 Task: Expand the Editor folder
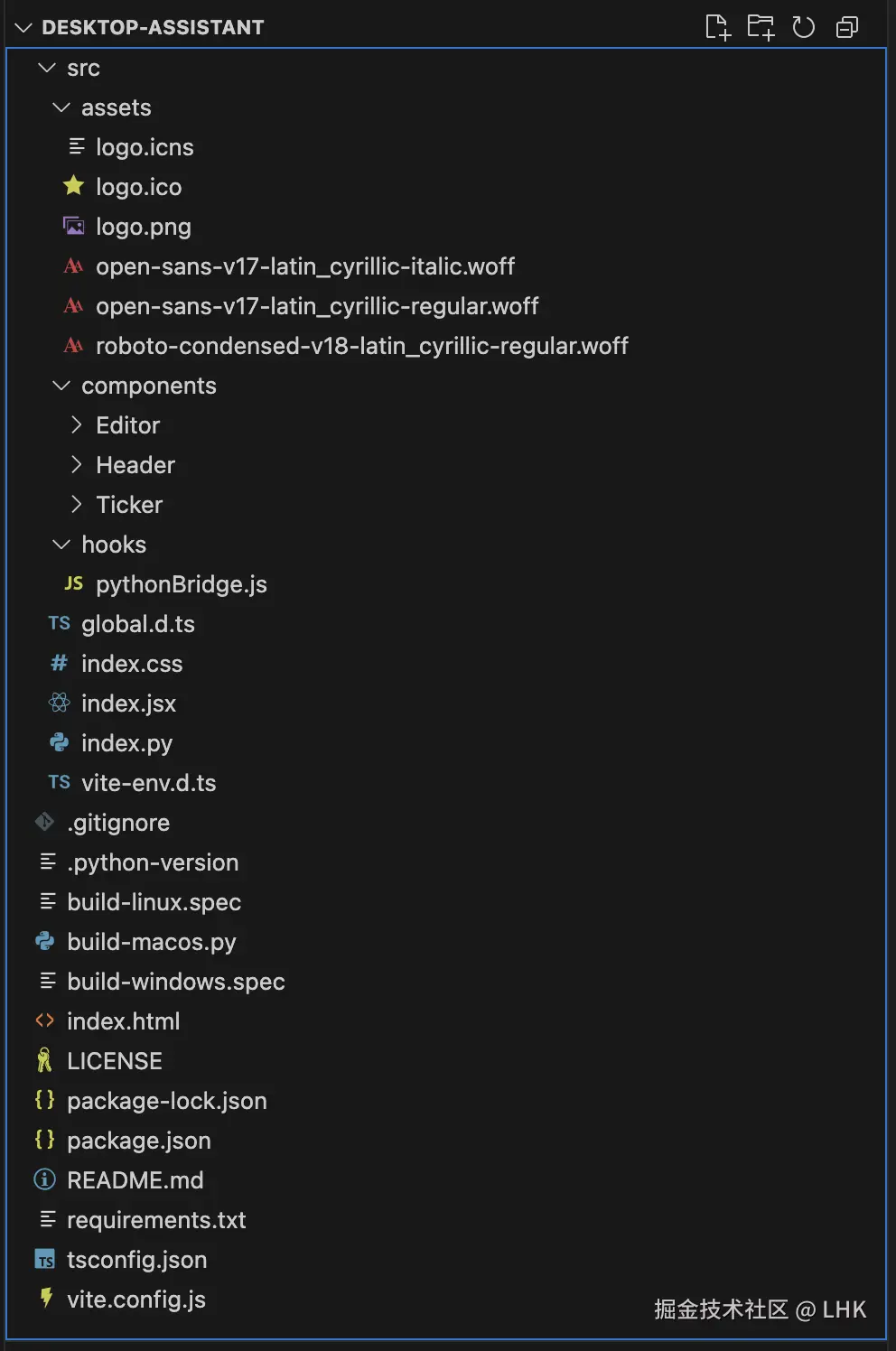[77, 425]
